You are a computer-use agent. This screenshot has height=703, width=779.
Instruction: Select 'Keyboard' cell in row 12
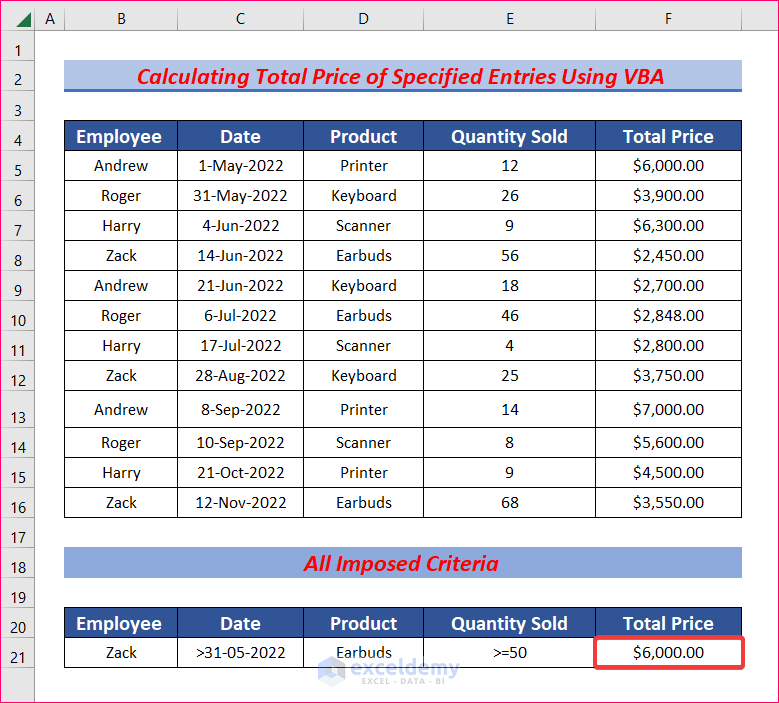363,376
